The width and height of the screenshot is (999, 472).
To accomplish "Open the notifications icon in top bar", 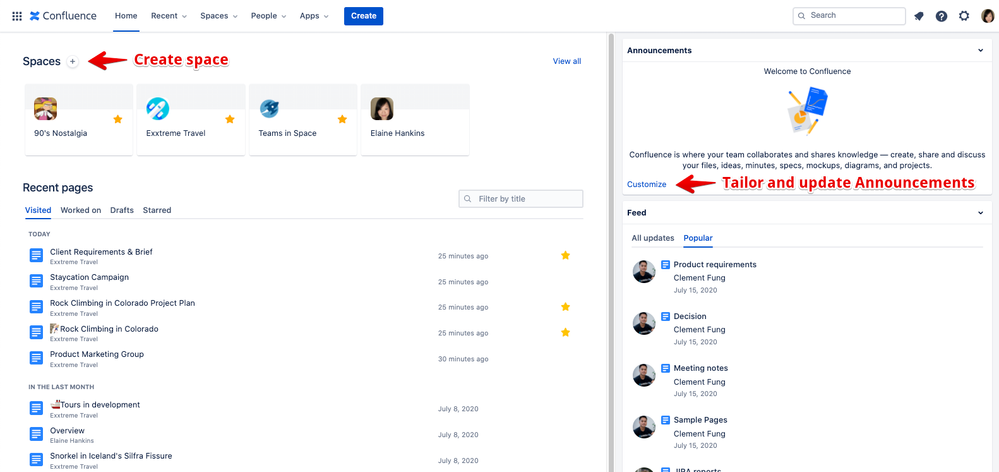I will pos(919,17).
